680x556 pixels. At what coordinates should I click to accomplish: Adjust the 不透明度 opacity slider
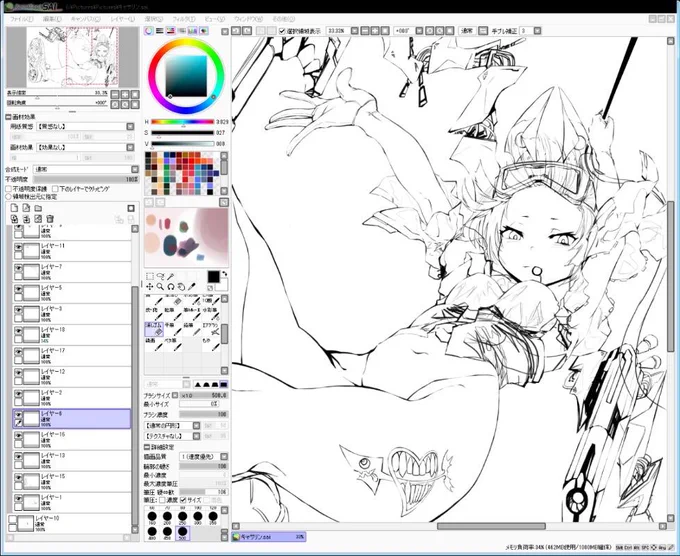coord(86,179)
